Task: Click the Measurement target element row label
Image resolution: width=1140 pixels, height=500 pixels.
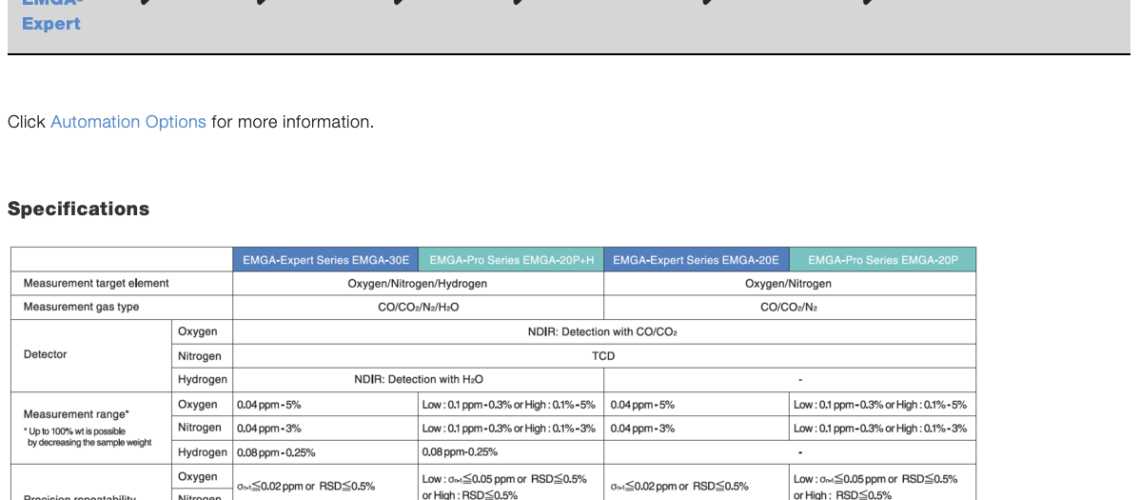Action: tap(96, 283)
